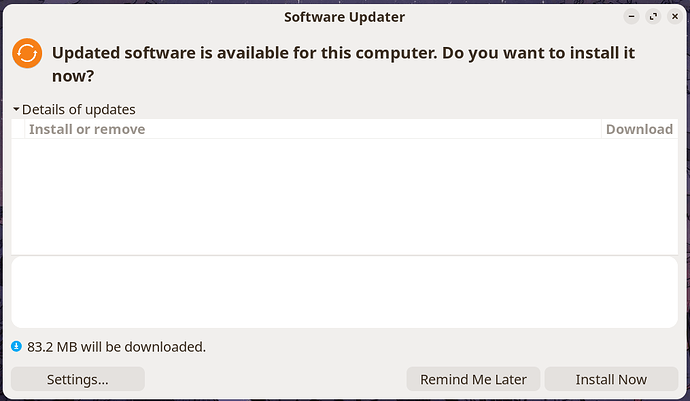The height and width of the screenshot is (401, 690).
Task: Click the narrow blank column header left of 'Install or remove'
Action: [x=18, y=129]
